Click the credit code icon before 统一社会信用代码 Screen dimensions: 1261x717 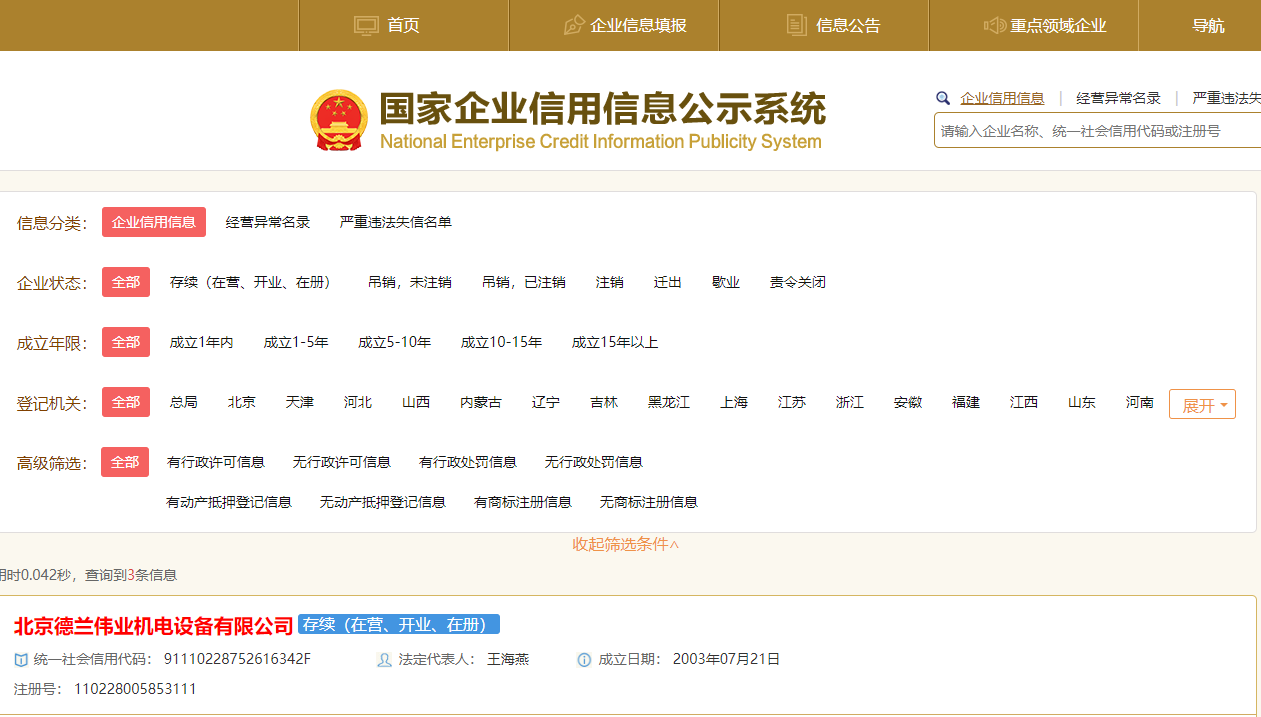coord(21,660)
